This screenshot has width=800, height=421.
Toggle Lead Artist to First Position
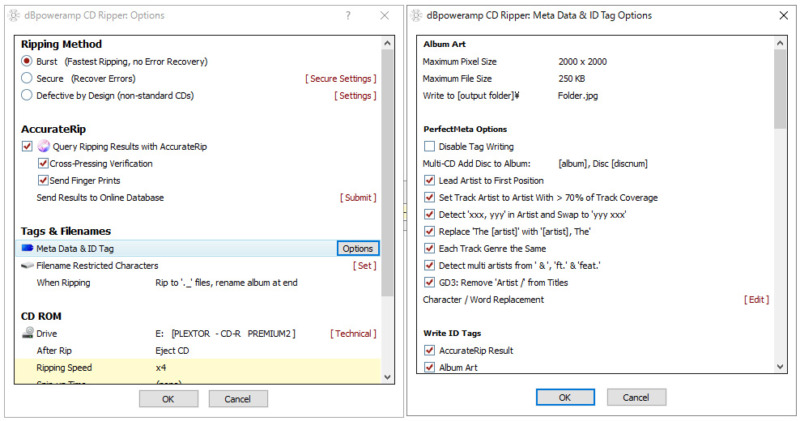(429, 180)
